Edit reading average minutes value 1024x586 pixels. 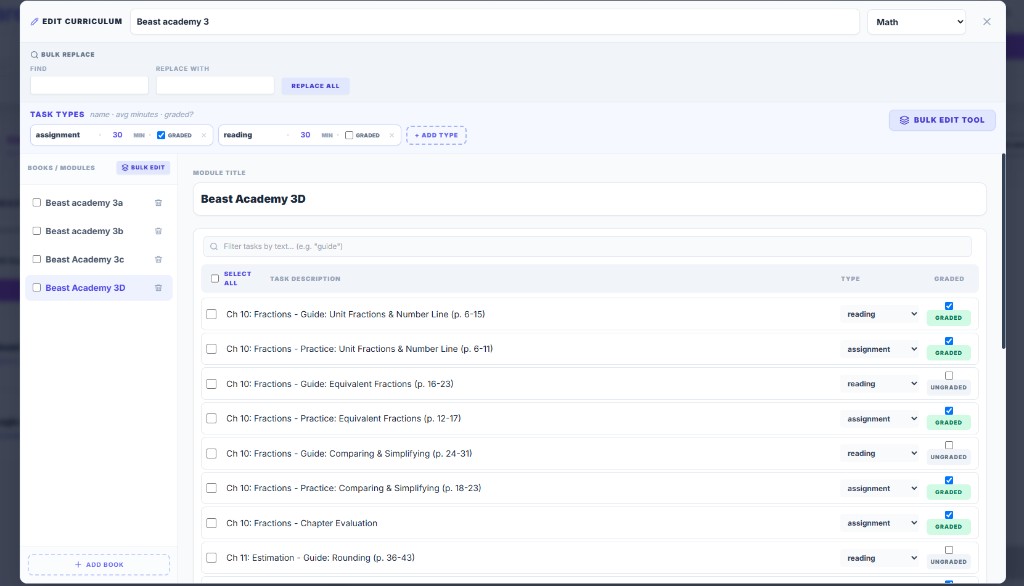(x=306, y=135)
